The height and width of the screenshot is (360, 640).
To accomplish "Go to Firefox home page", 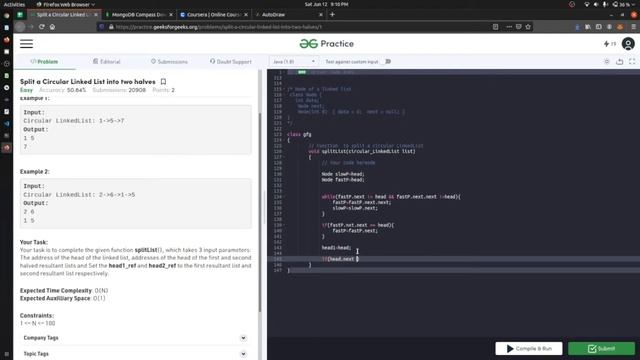I will tap(52, 27).
